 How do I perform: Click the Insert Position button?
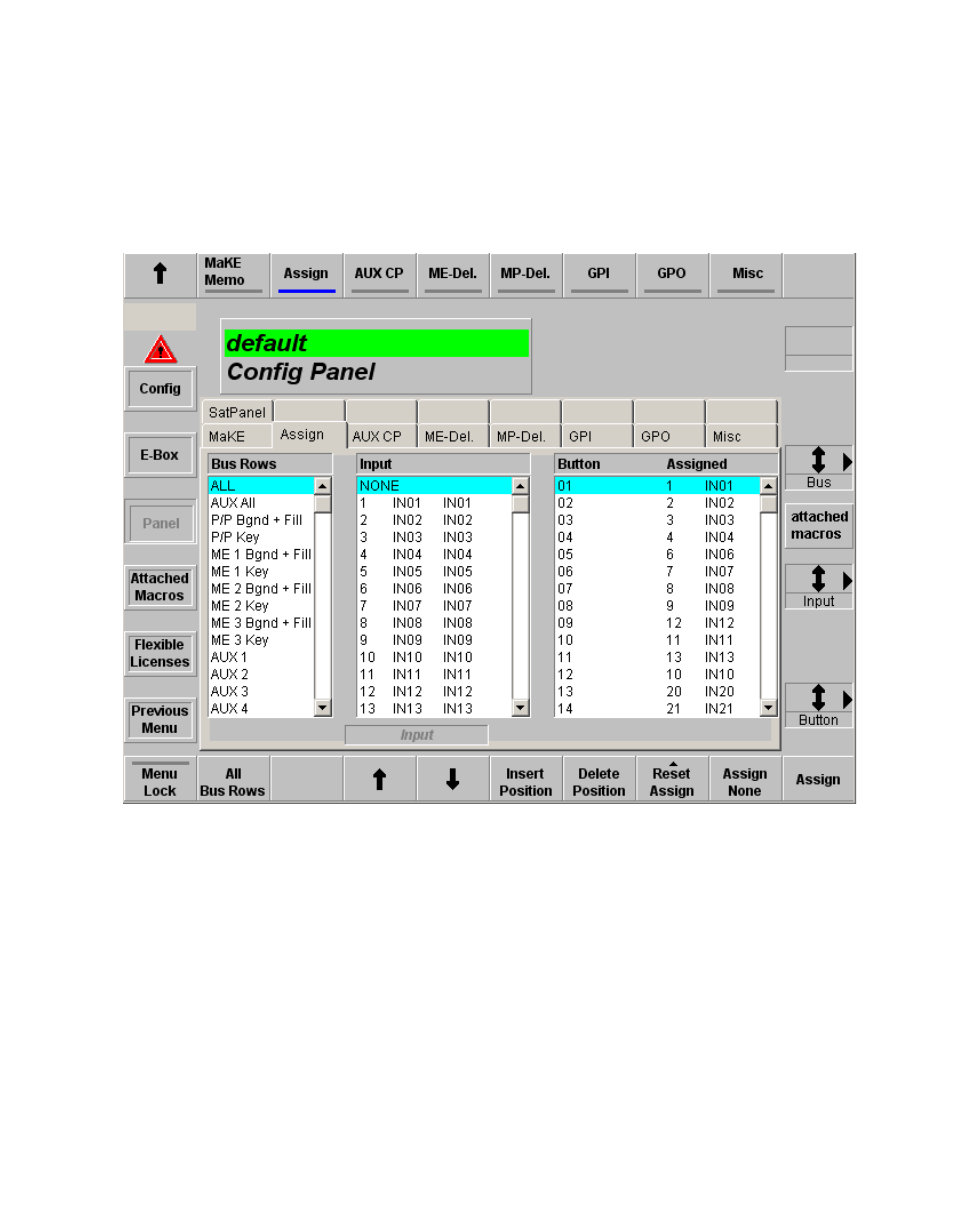coord(525,781)
